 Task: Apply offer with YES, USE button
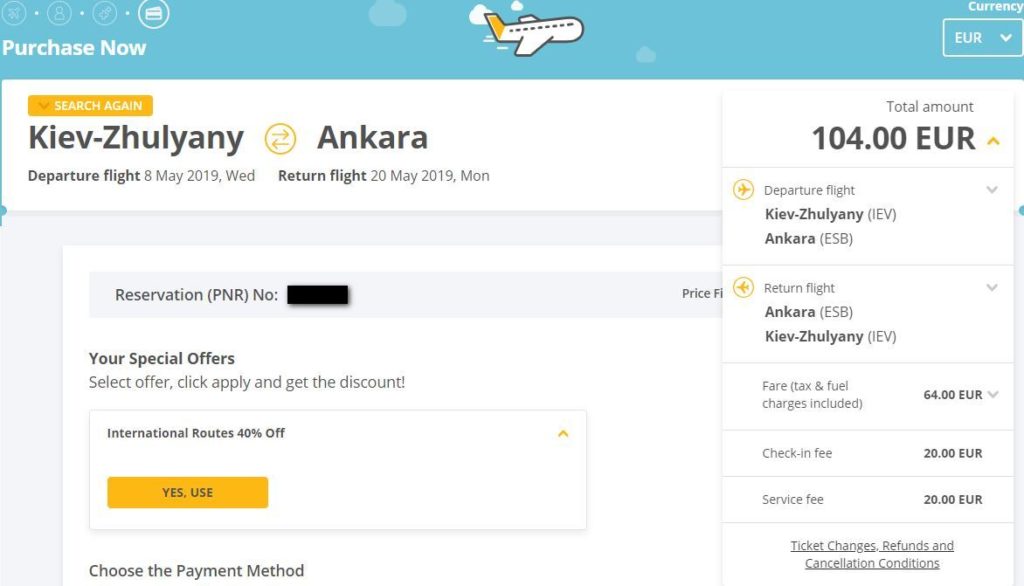187,493
